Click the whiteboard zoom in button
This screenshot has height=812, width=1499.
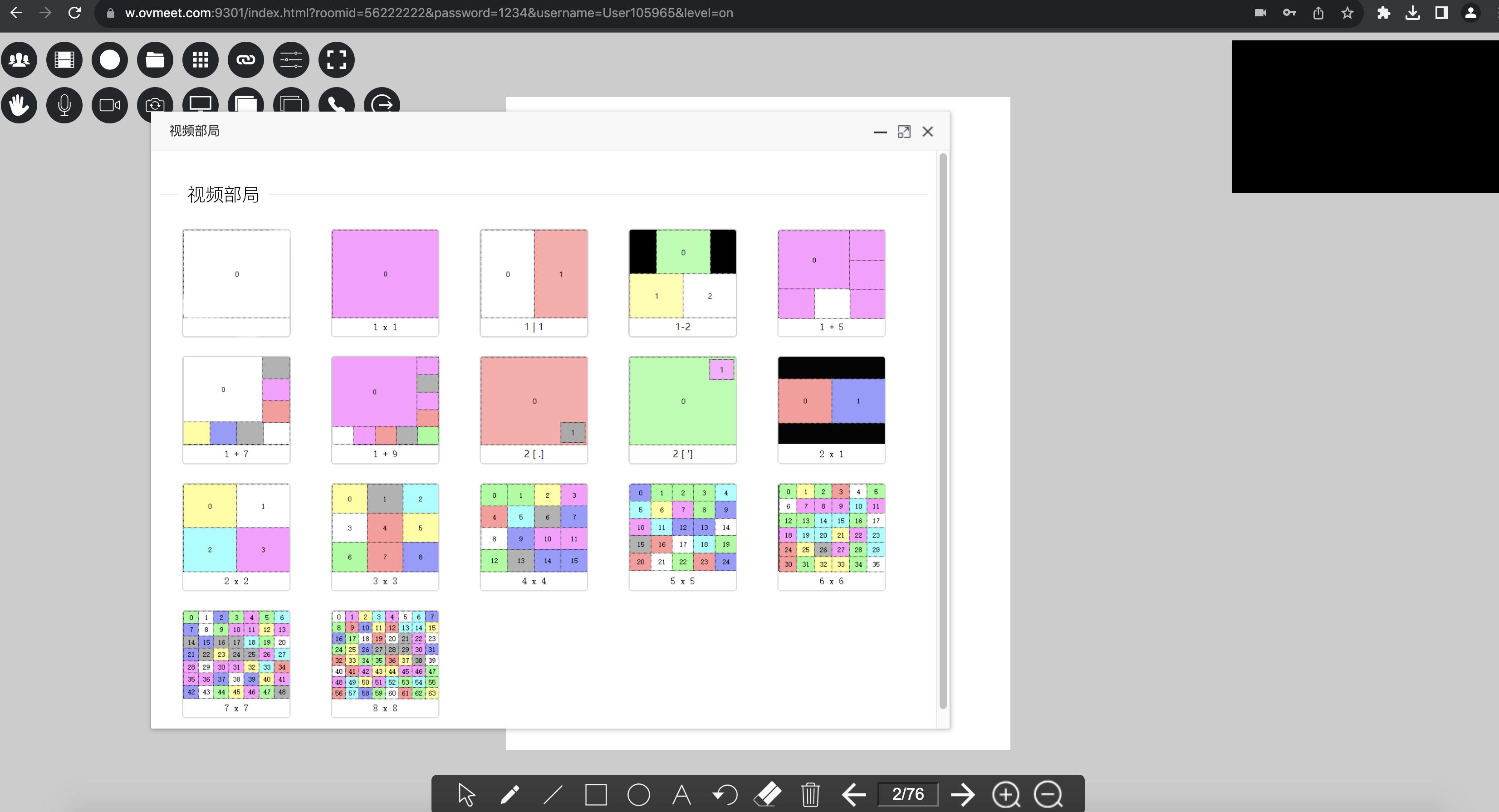tap(1005, 795)
